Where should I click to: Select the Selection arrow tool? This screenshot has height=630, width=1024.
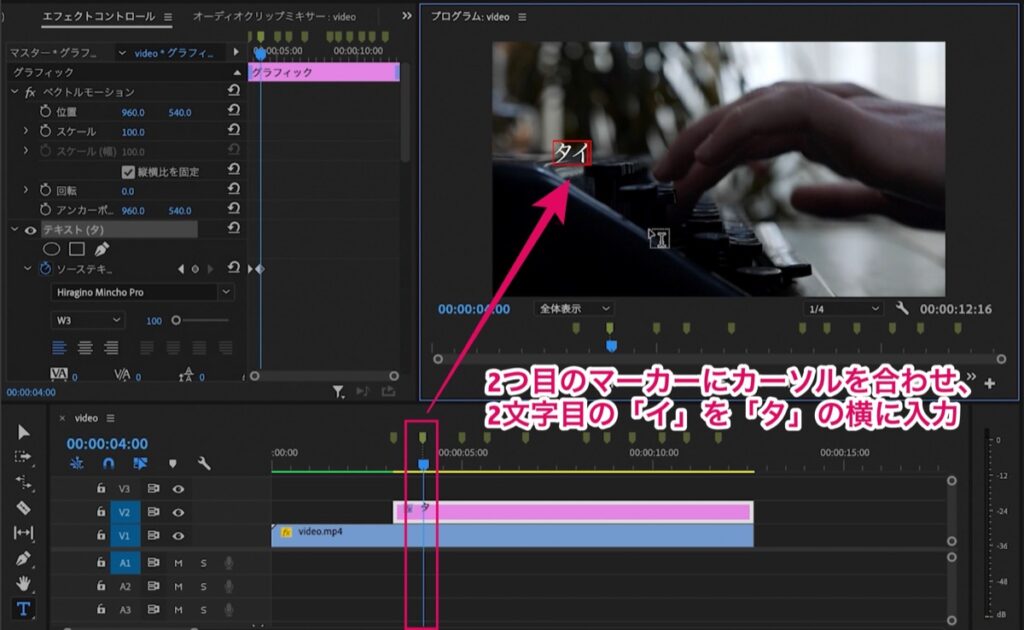pyautogui.click(x=24, y=432)
